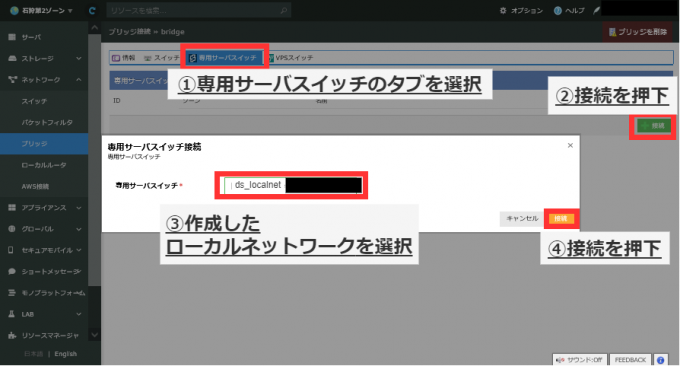Click the sidebar scroll-down arrow

click(95, 334)
